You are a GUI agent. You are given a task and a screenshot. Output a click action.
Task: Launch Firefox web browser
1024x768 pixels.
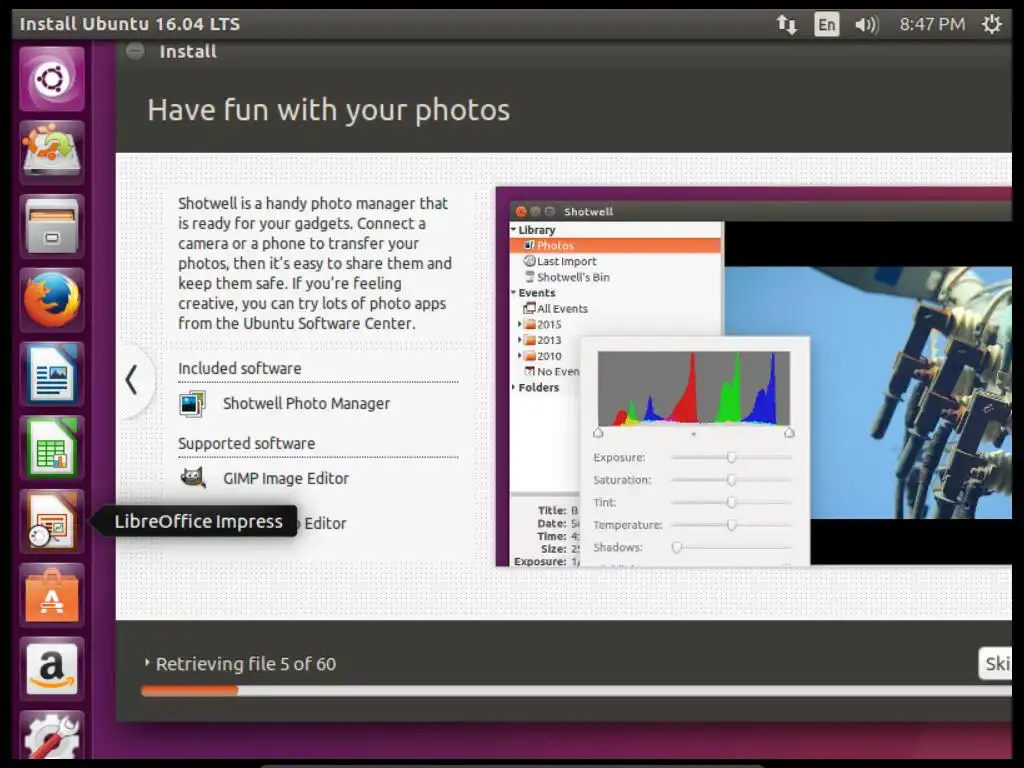click(x=52, y=300)
